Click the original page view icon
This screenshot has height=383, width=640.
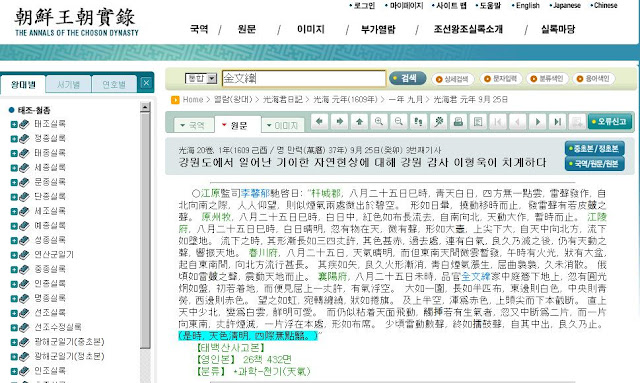click(478, 122)
